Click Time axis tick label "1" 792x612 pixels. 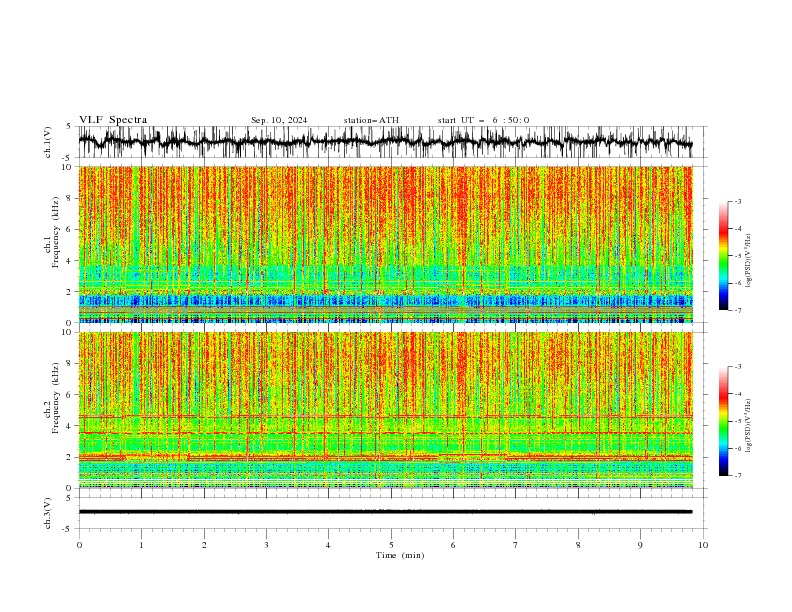[x=141, y=545]
